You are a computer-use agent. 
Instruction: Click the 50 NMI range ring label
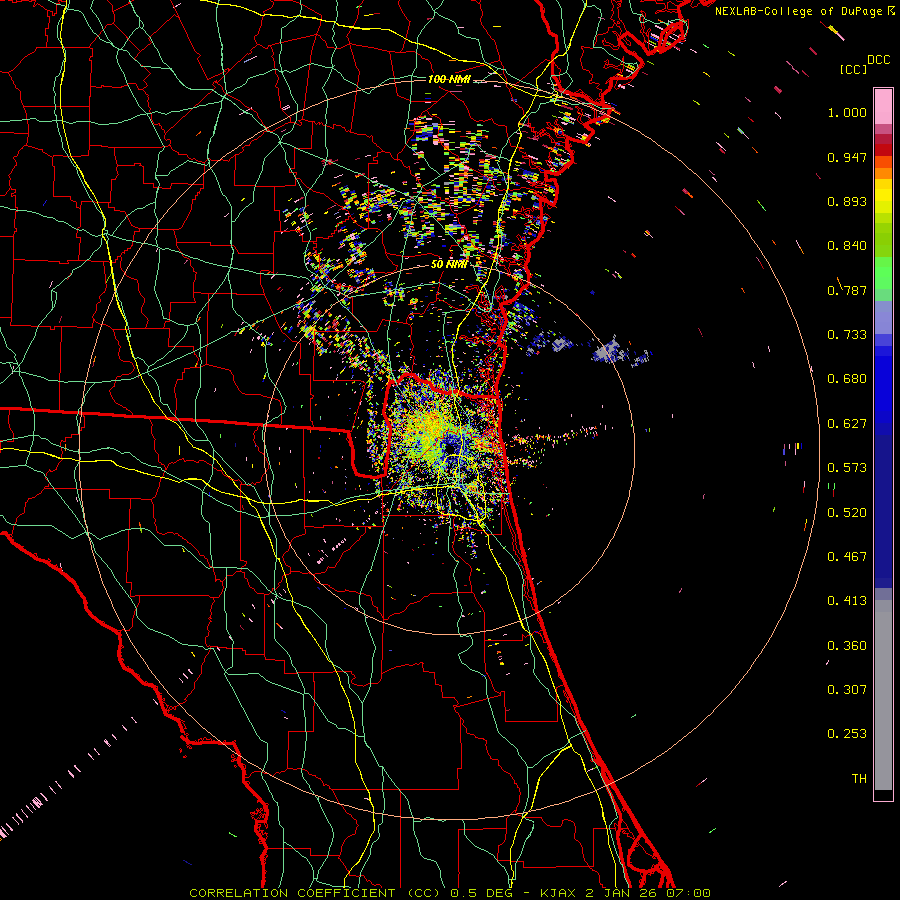click(449, 264)
